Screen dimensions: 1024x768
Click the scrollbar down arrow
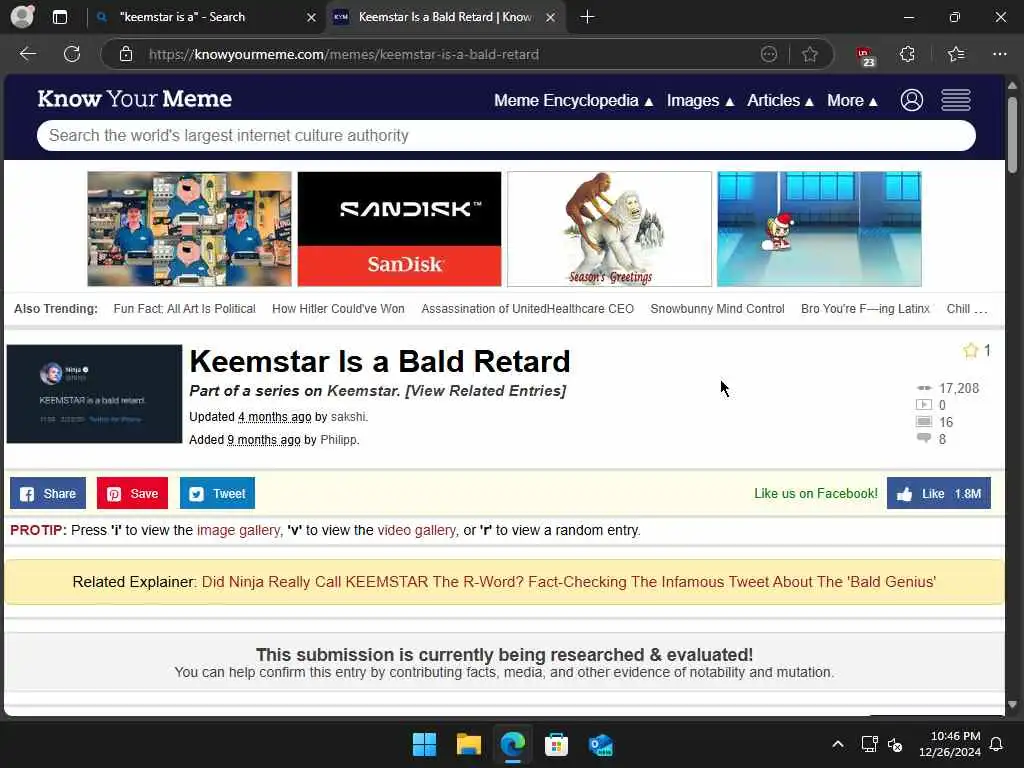1012,705
